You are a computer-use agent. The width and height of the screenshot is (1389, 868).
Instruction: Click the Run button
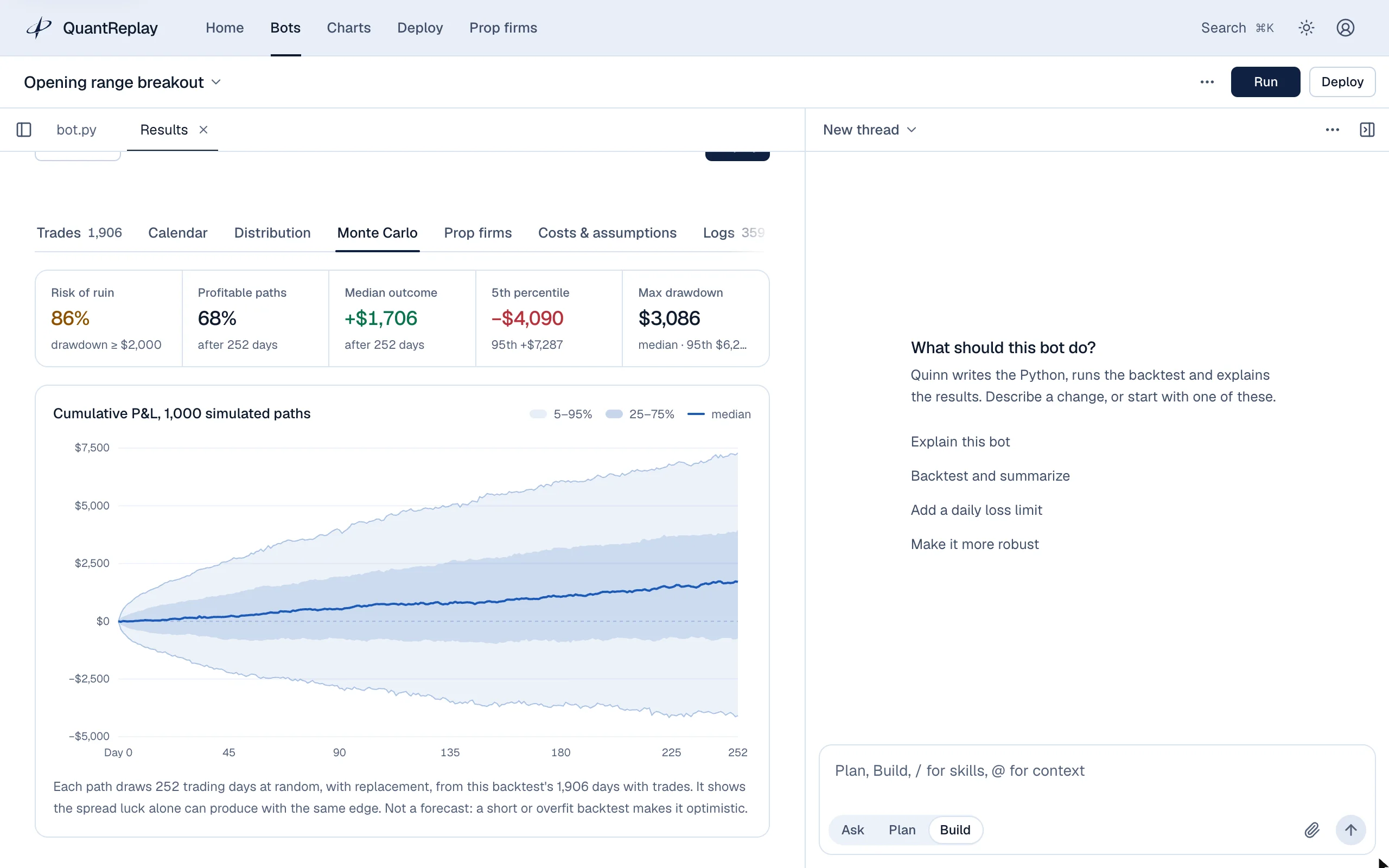[x=1265, y=82]
